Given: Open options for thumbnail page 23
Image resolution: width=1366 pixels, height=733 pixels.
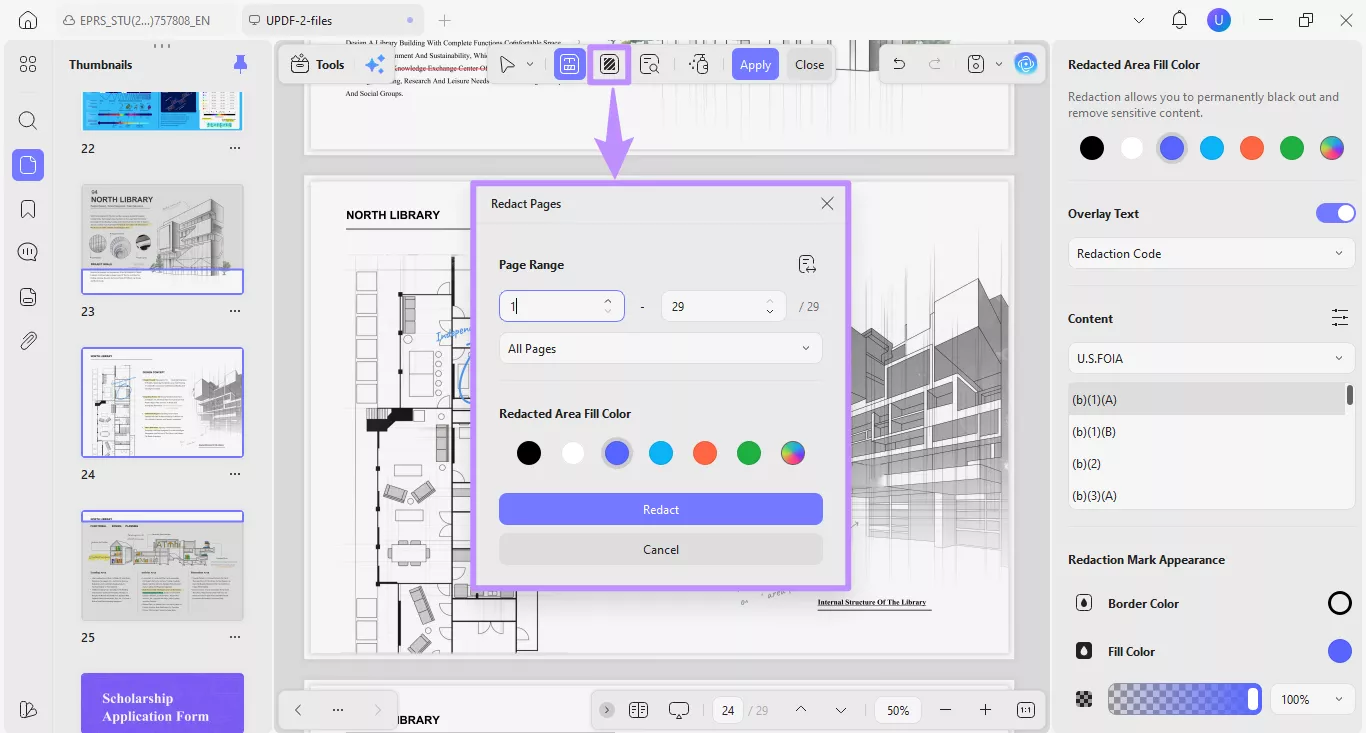Looking at the screenshot, I should pyautogui.click(x=235, y=311).
